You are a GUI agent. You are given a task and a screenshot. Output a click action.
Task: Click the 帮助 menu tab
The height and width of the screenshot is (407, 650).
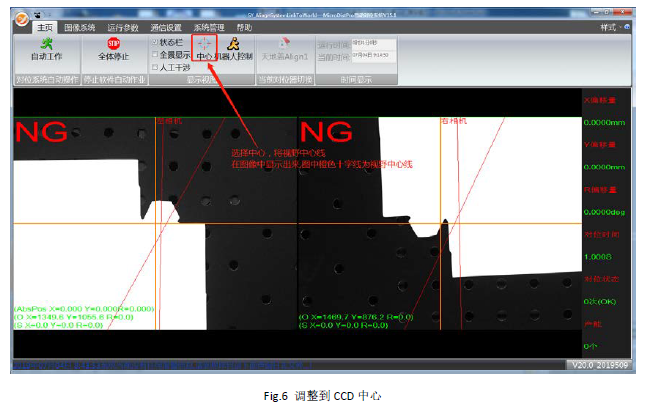pyautogui.click(x=244, y=28)
